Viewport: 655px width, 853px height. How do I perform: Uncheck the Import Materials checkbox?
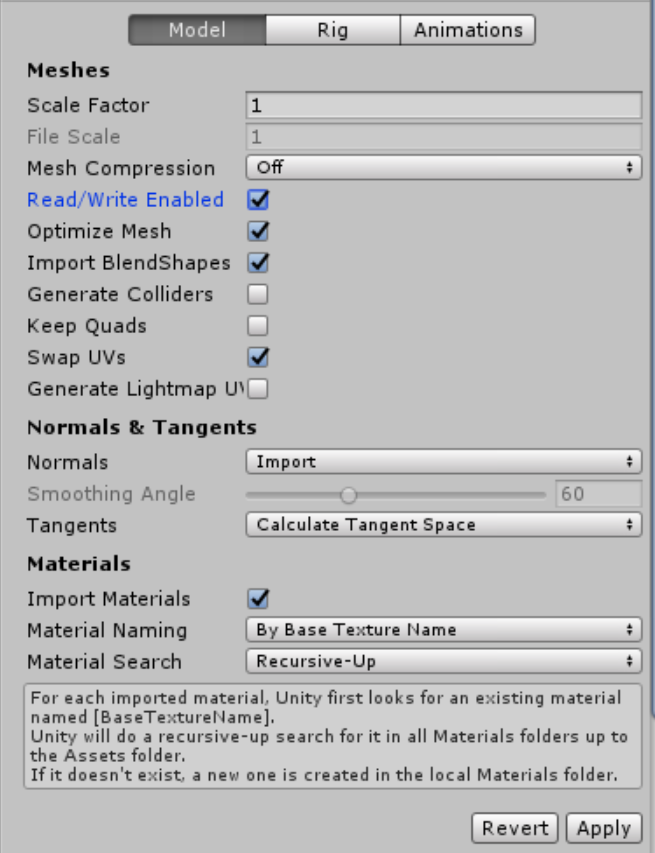(x=258, y=599)
